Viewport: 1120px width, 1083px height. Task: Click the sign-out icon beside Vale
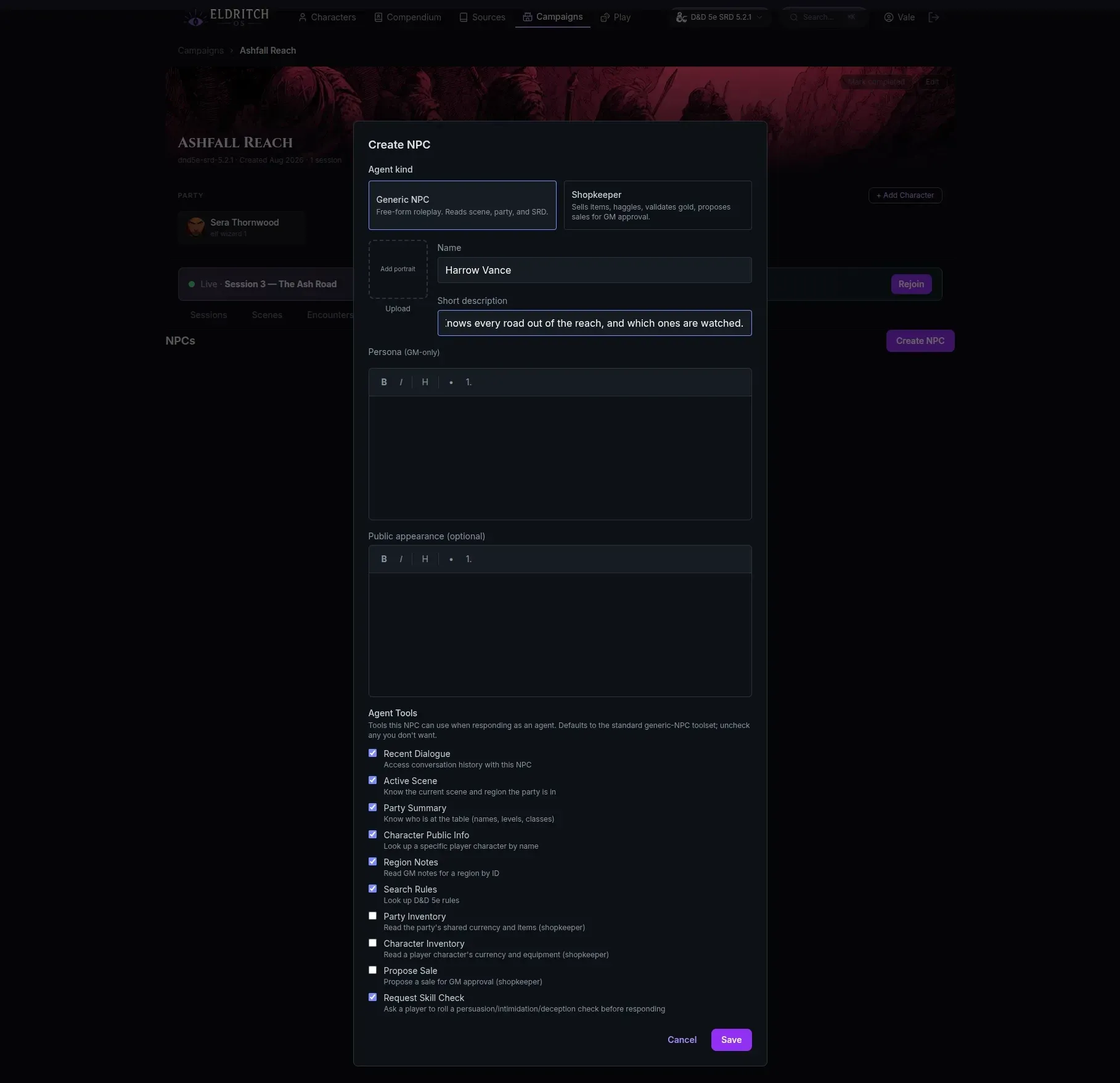pyautogui.click(x=934, y=17)
